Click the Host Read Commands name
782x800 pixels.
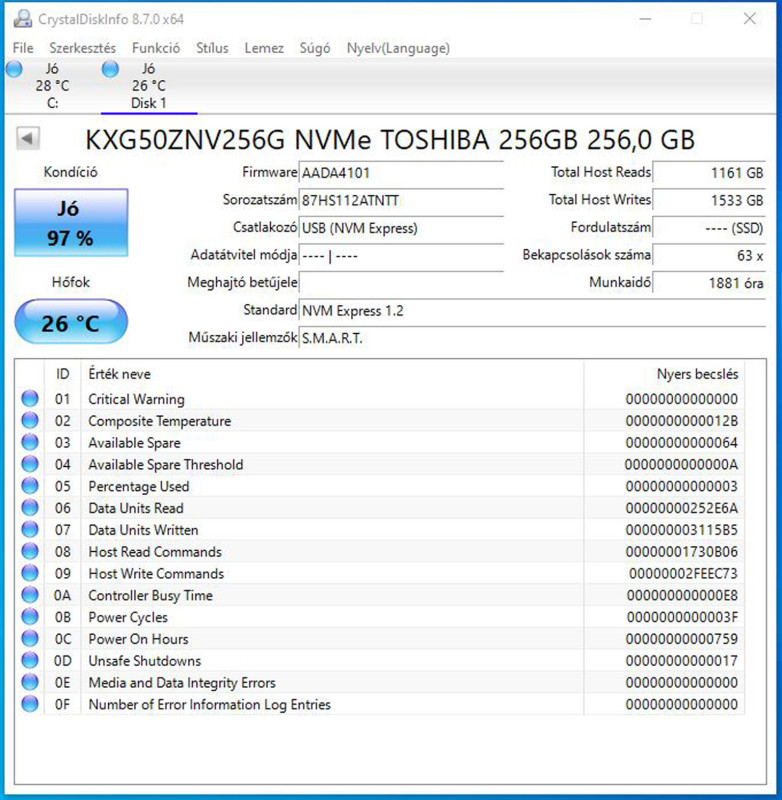click(x=155, y=552)
